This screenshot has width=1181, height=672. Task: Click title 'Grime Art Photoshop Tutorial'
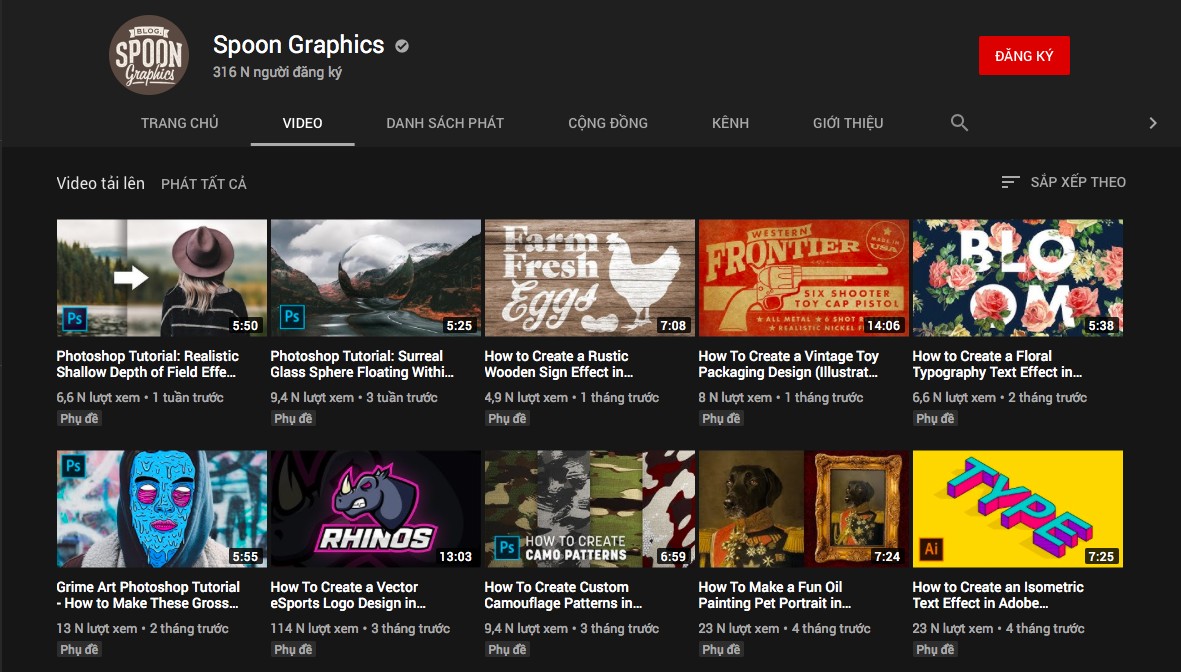pos(148,595)
